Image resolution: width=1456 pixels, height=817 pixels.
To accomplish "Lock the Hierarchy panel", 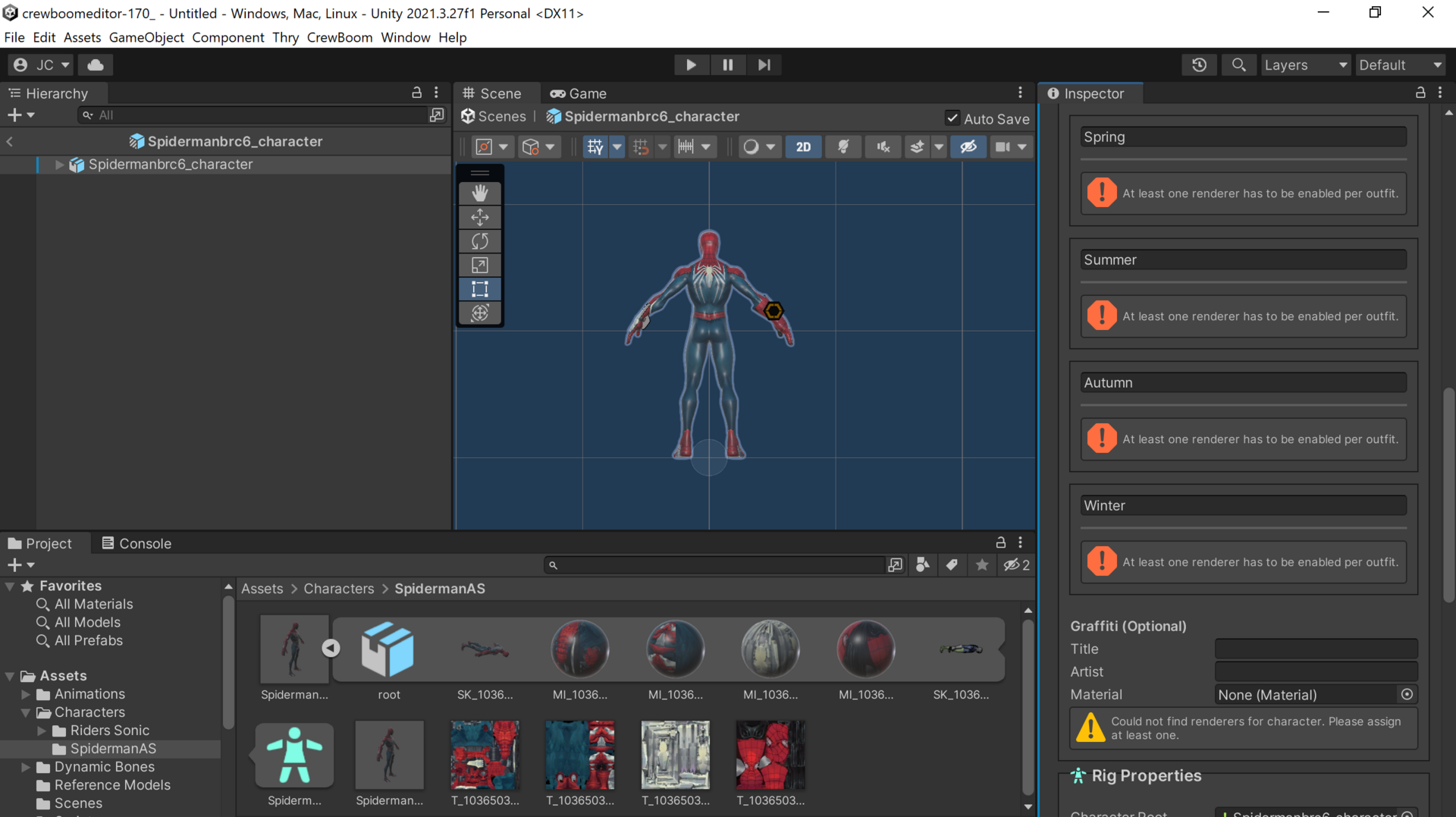I will tap(416, 93).
